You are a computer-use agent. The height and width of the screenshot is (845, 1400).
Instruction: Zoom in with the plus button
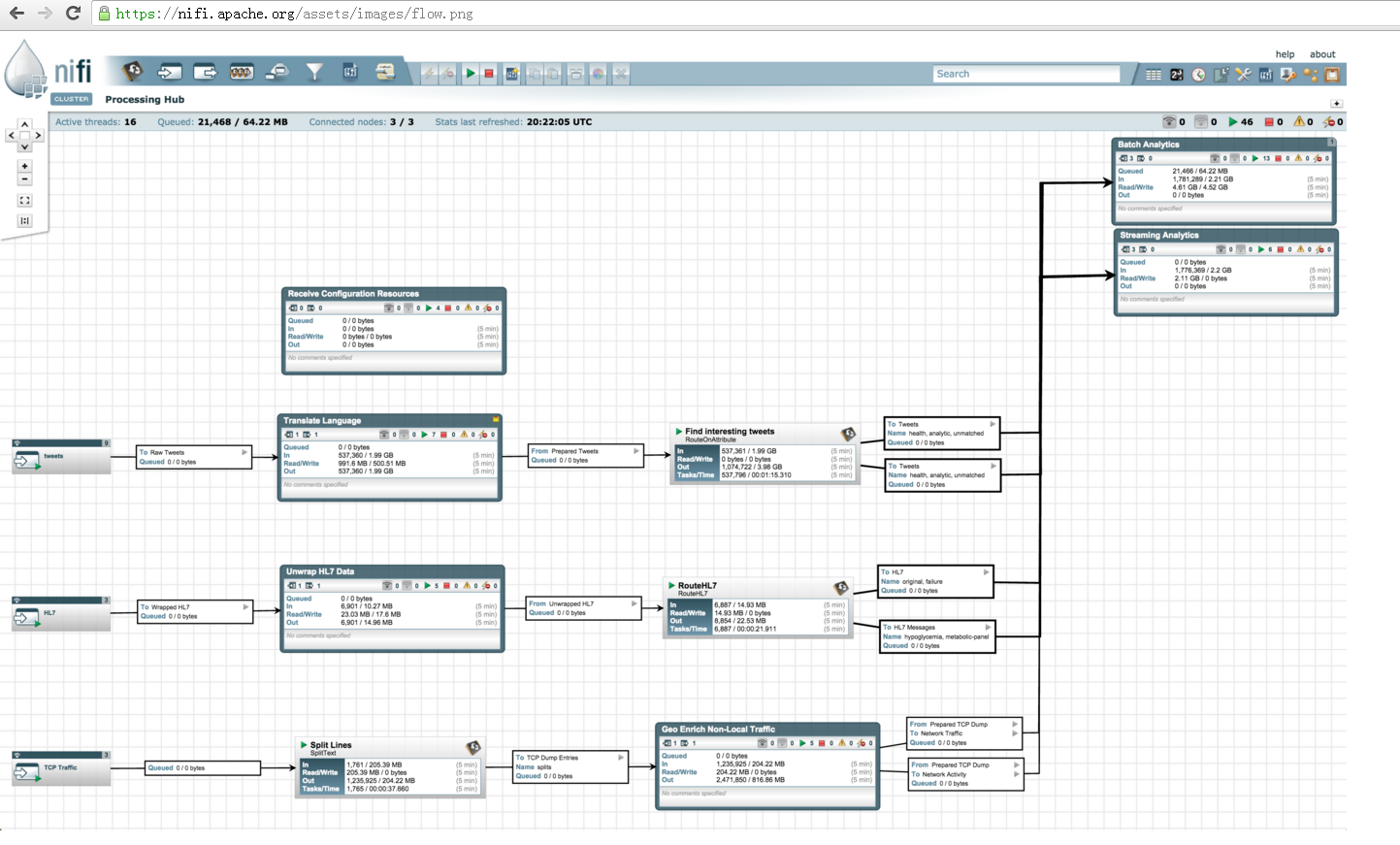(24, 166)
